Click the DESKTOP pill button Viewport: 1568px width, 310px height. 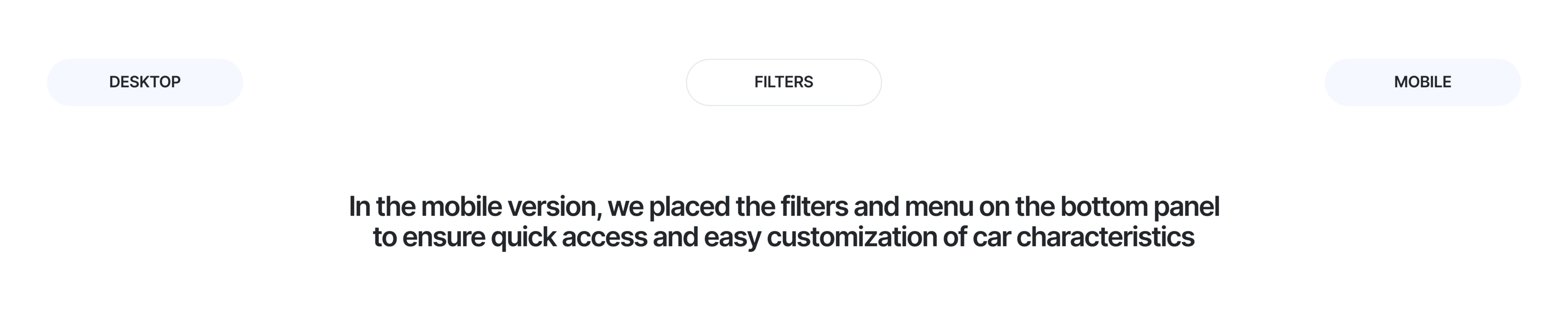145,82
